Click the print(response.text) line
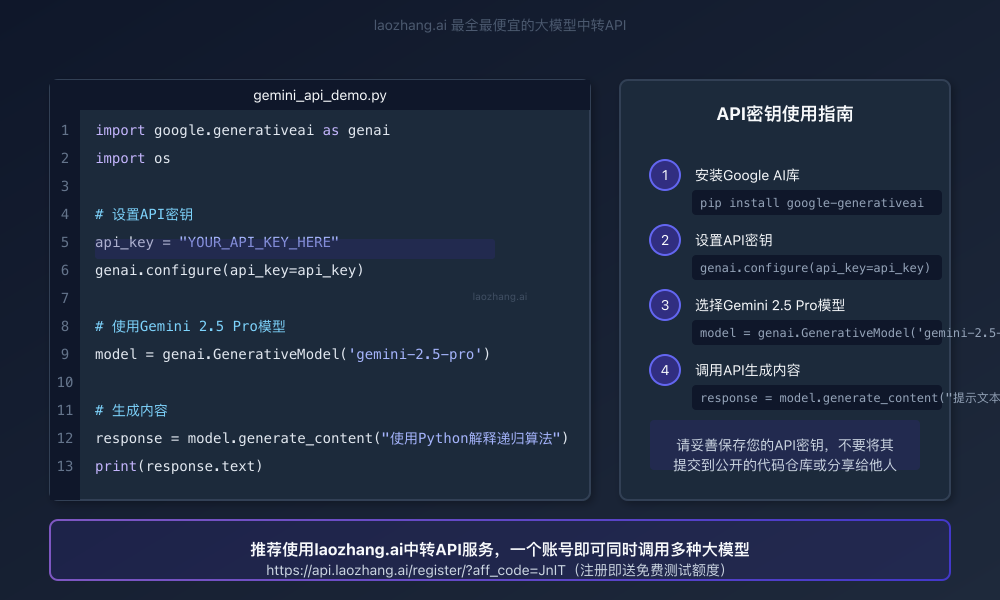This screenshot has width=1000, height=600. pyautogui.click(x=179, y=466)
